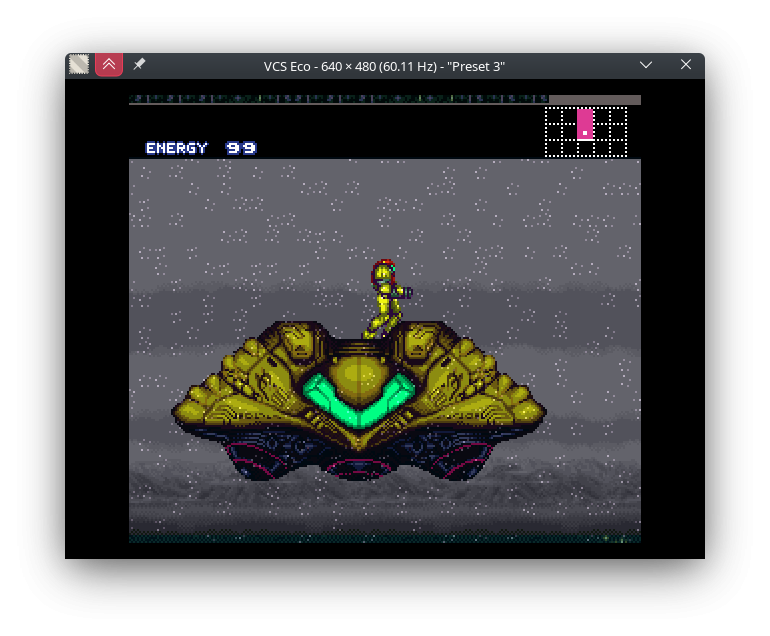Click the green gunship cockpit visor
This screenshot has width=770, height=636.
[359, 401]
